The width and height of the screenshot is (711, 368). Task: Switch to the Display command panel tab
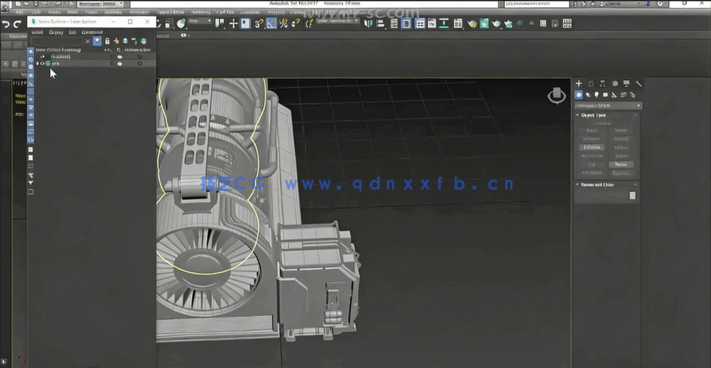pos(626,84)
